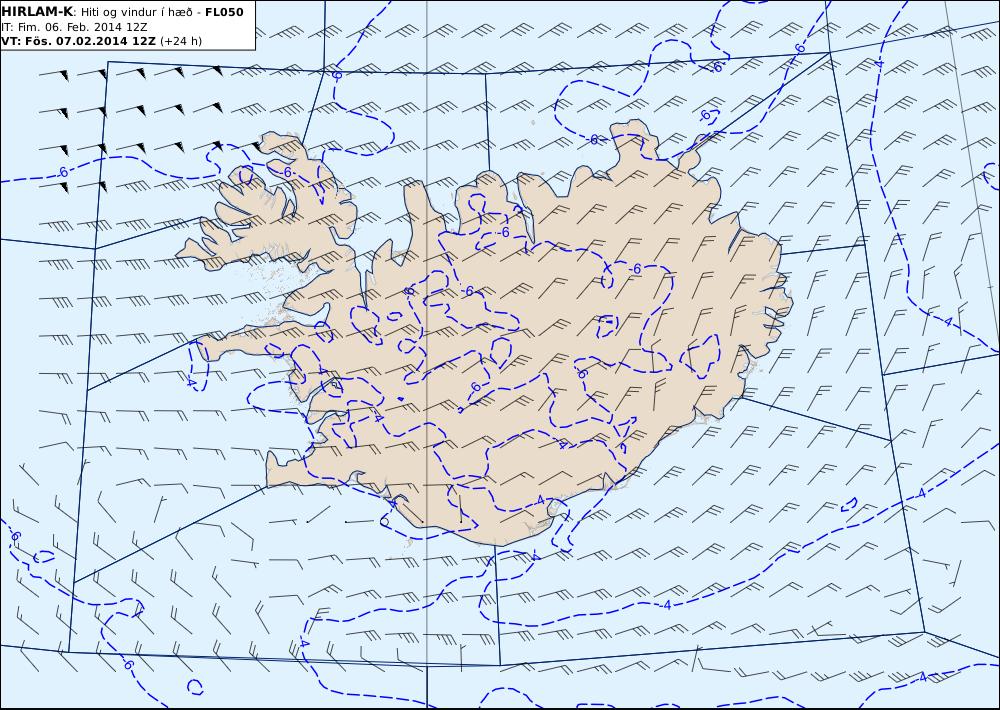The width and height of the screenshot is (1000, 710).
Task: Click the '(+24 h)' forecast offset text
Action: coord(180,41)
